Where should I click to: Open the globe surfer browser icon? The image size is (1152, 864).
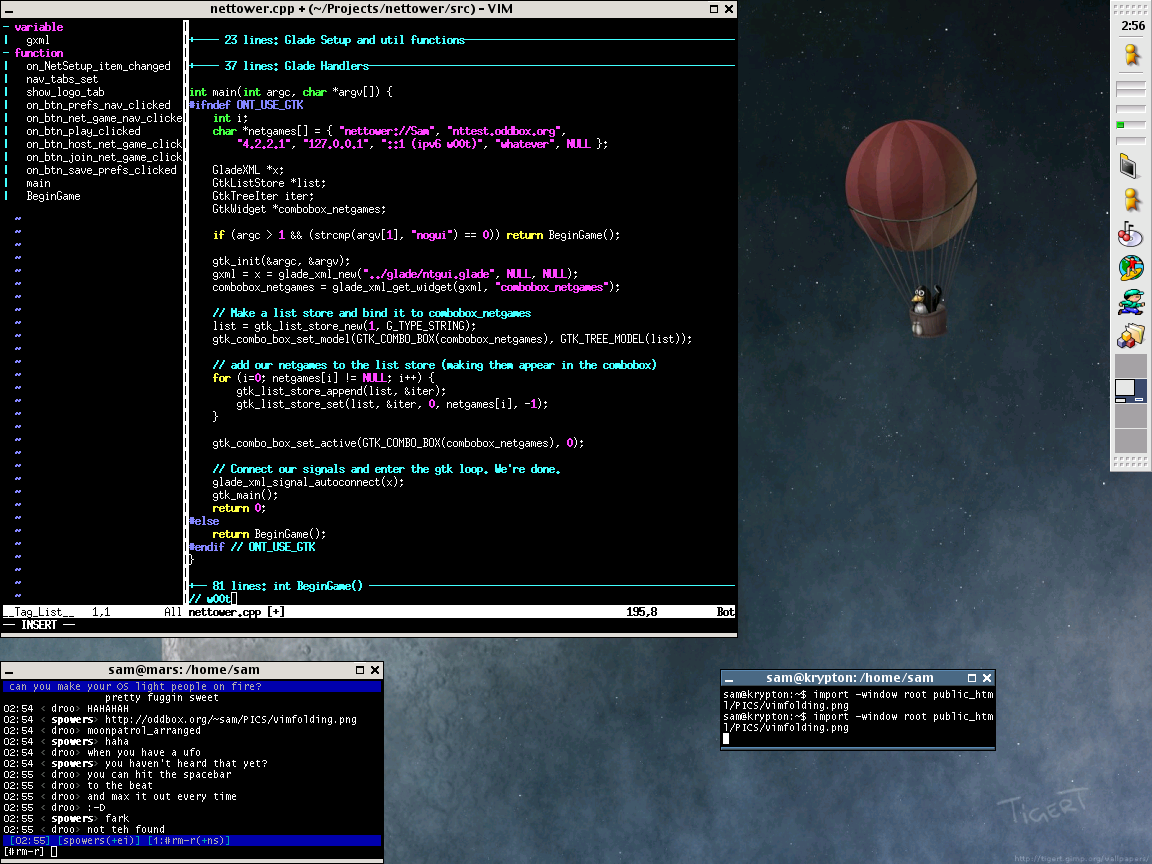click(x=1131, y=268)
